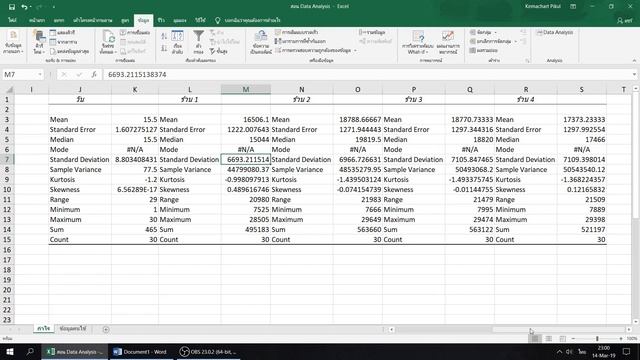Click the Subtotal icon in Outline group
The image size is (640, 360).
473,51
